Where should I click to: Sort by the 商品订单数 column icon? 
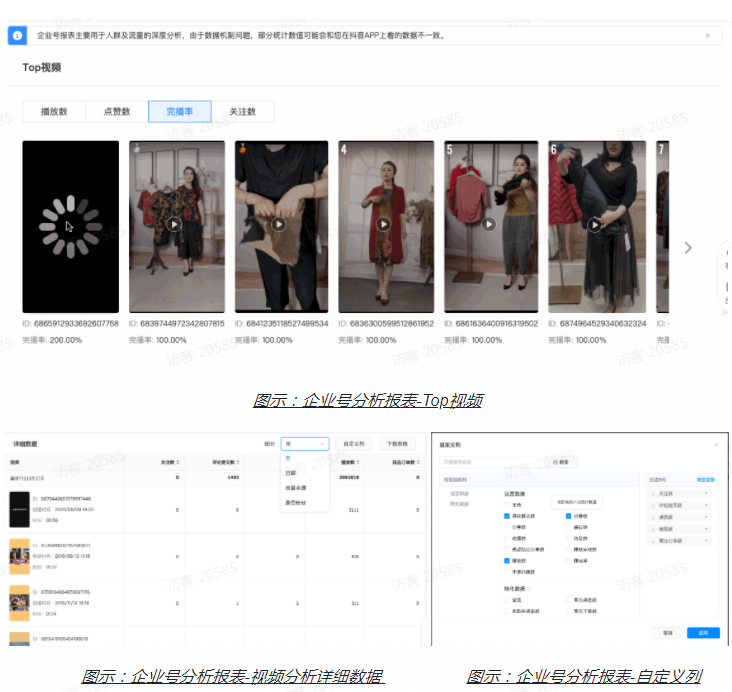click(x=418, y=462)
